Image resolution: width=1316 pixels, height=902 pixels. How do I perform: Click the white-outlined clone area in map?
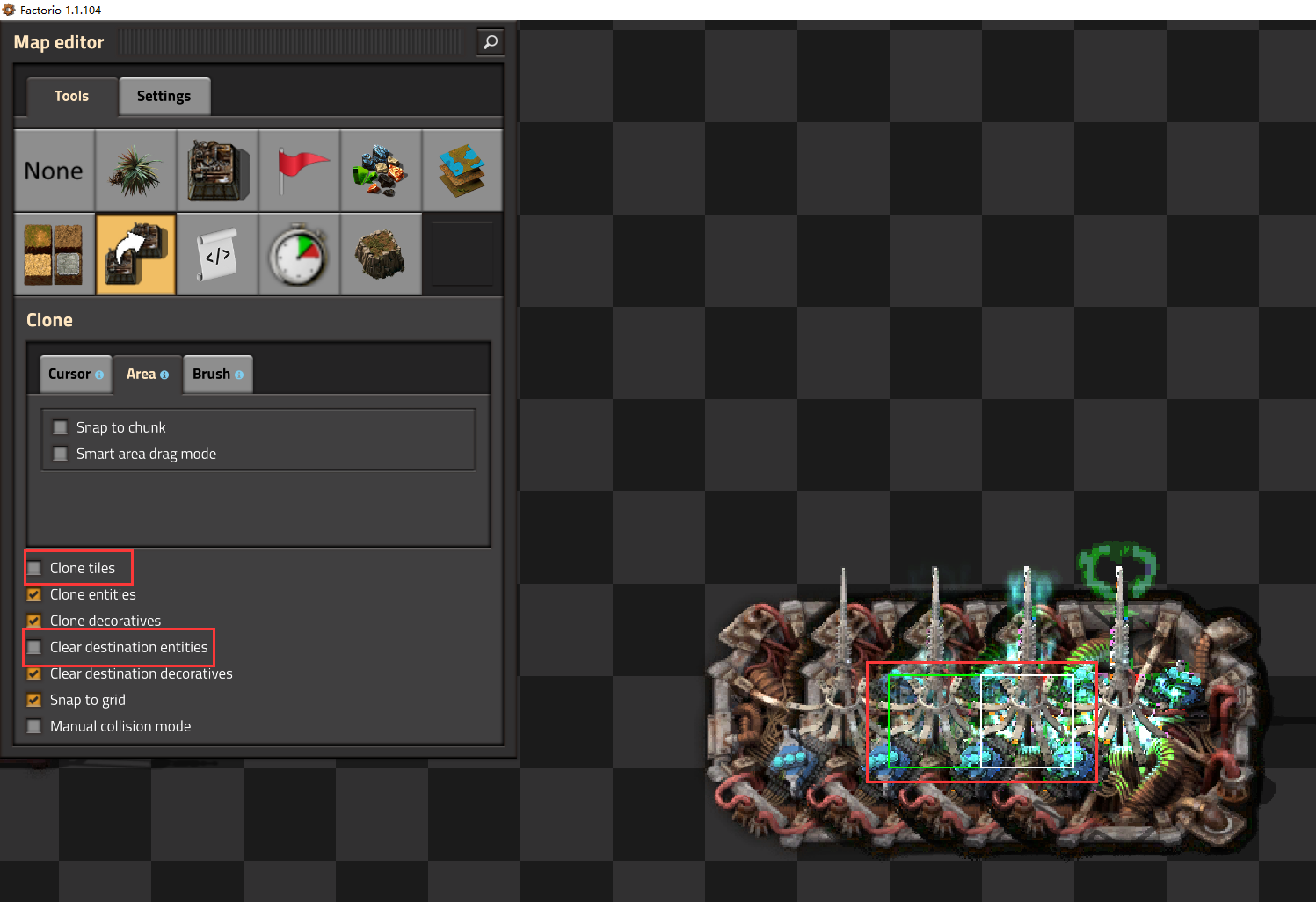coord(1027,721)
